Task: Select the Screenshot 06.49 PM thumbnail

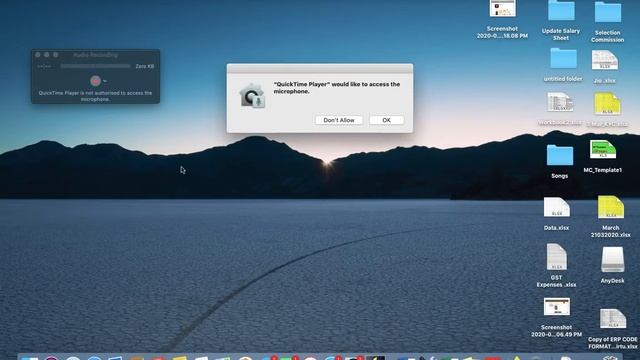Action: [557, 307]
